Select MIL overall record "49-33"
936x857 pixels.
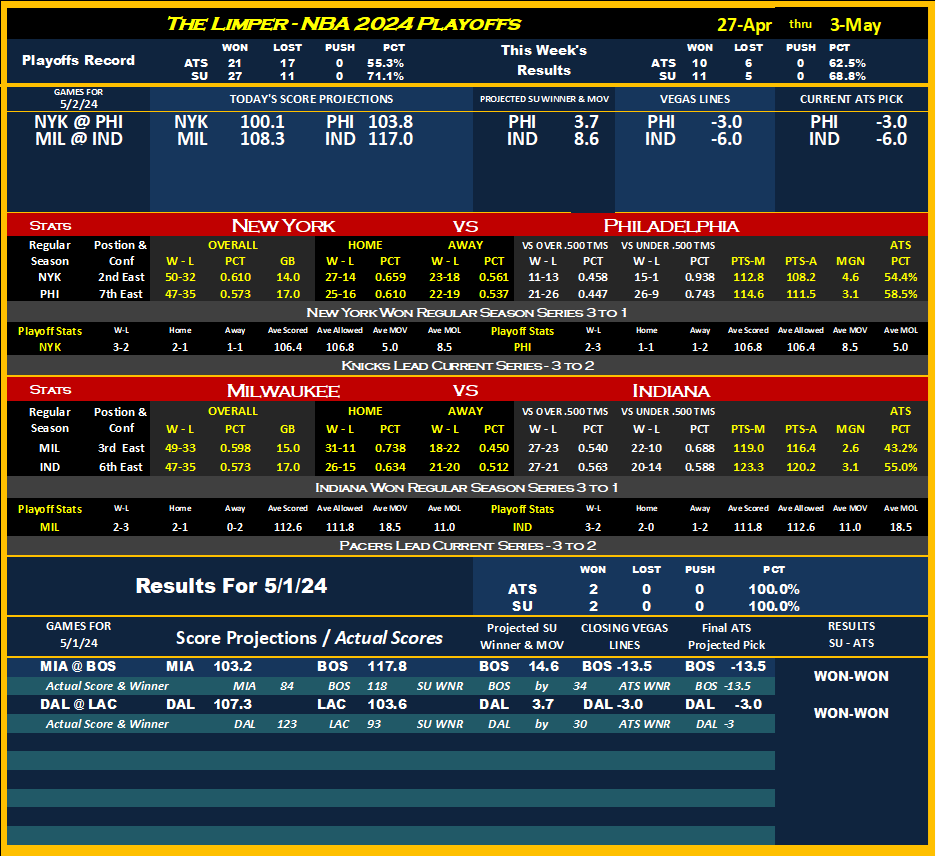[180, 448]
